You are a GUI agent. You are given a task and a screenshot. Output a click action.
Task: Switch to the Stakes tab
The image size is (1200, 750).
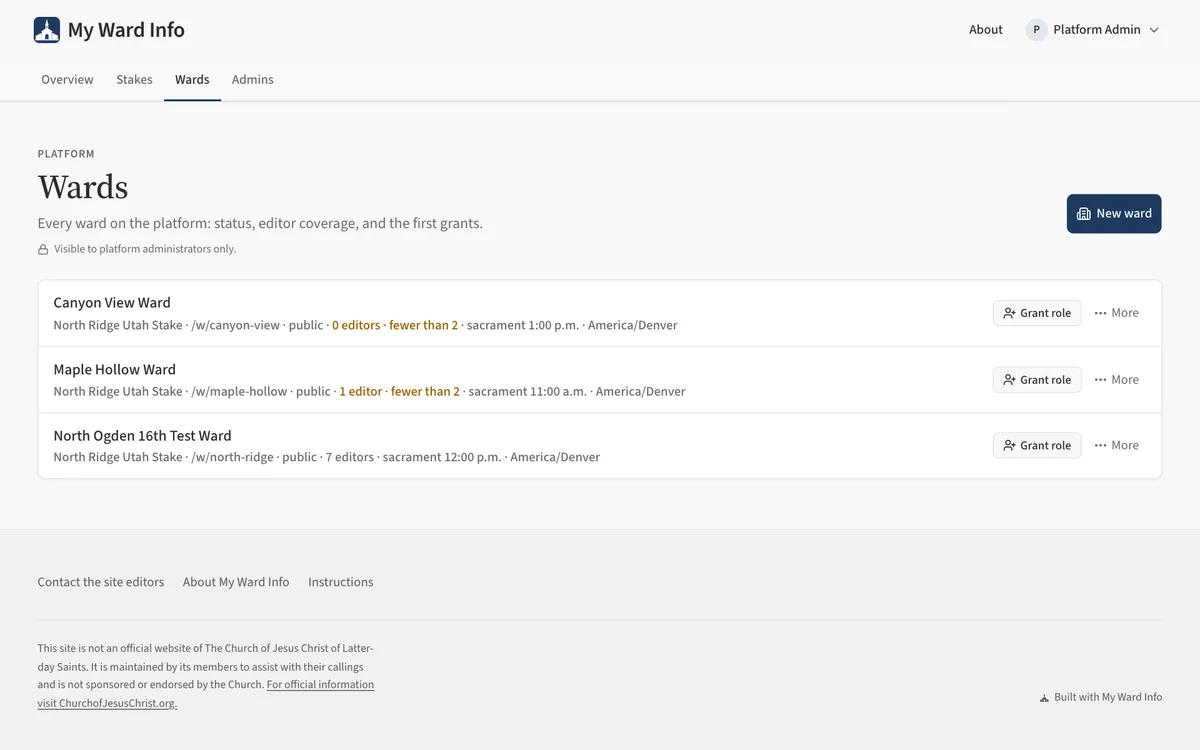pos(134,79)
